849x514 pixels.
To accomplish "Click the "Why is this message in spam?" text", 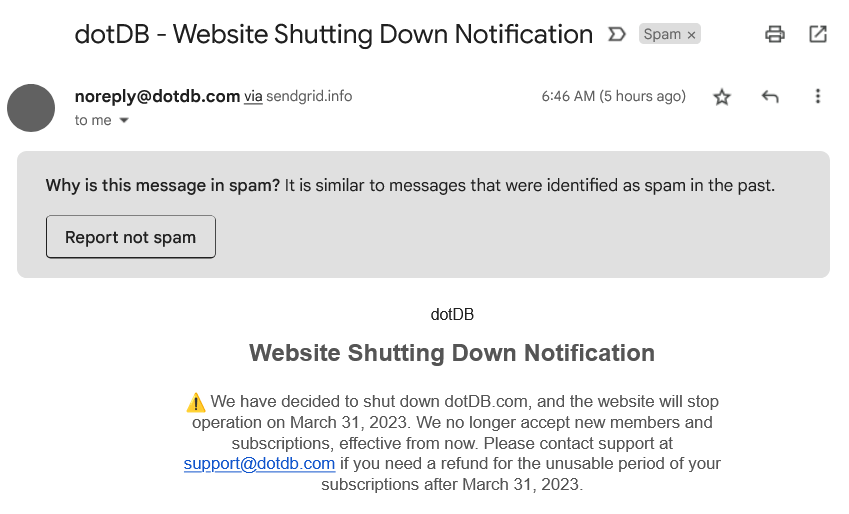I will pyautogui.click(x=162, y=185).
